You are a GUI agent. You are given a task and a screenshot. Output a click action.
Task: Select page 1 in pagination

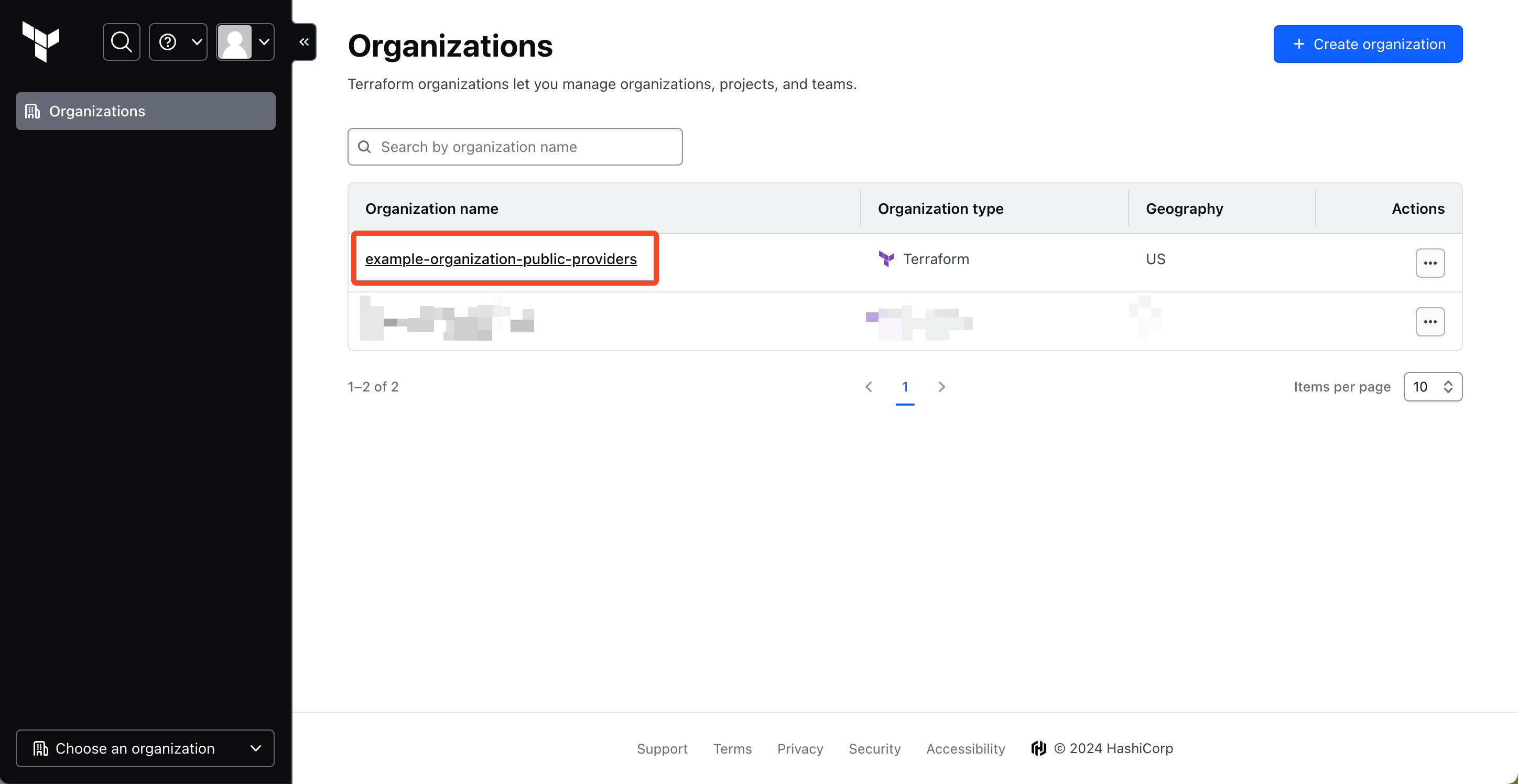[905, 387]
